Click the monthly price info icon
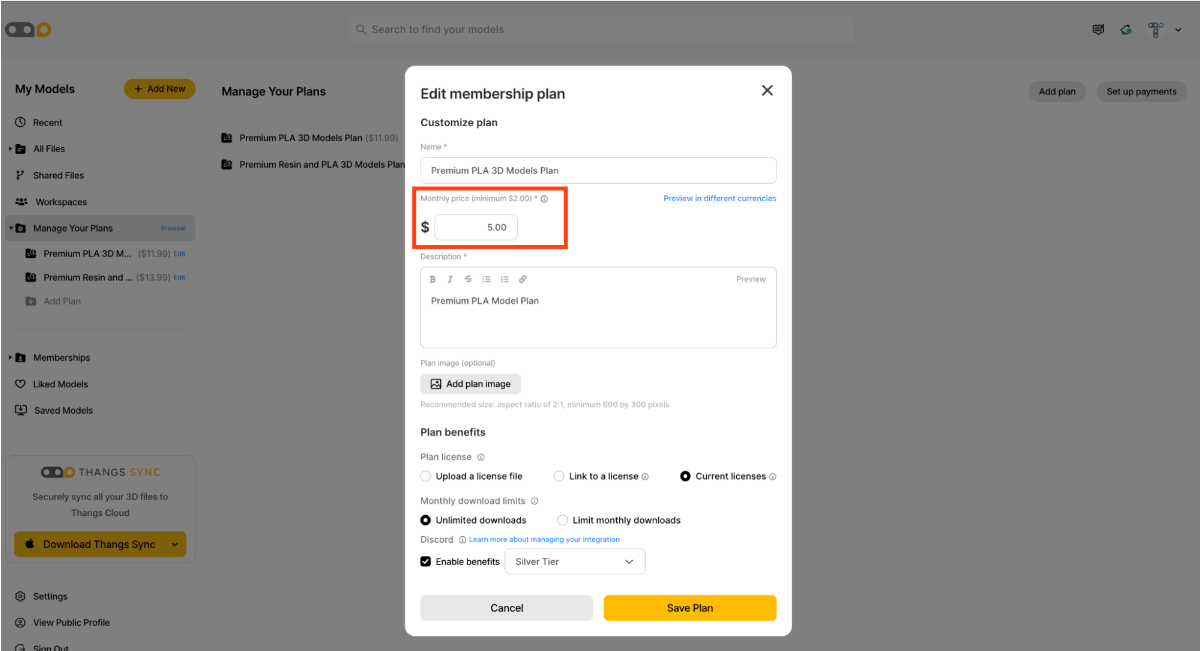The width and height of the screenshot is (1200, 651). (x=544, y=199)
